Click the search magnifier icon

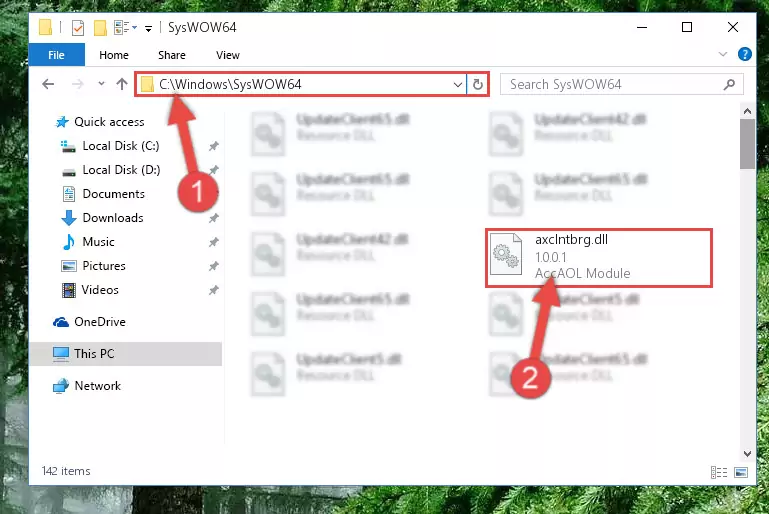click(729, 84)
